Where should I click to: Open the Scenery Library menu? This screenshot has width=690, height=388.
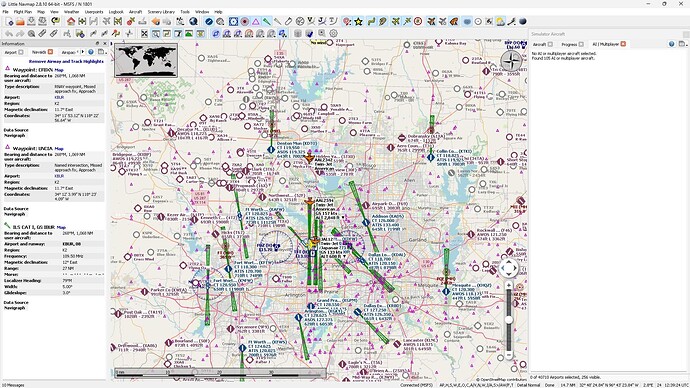tap(161, 12)
